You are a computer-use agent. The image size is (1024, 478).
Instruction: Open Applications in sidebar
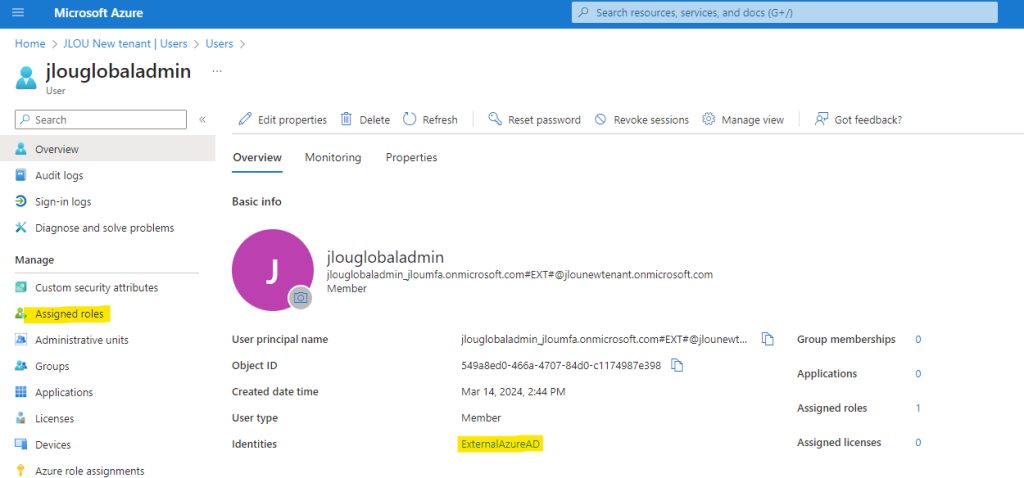click(64, 392)
